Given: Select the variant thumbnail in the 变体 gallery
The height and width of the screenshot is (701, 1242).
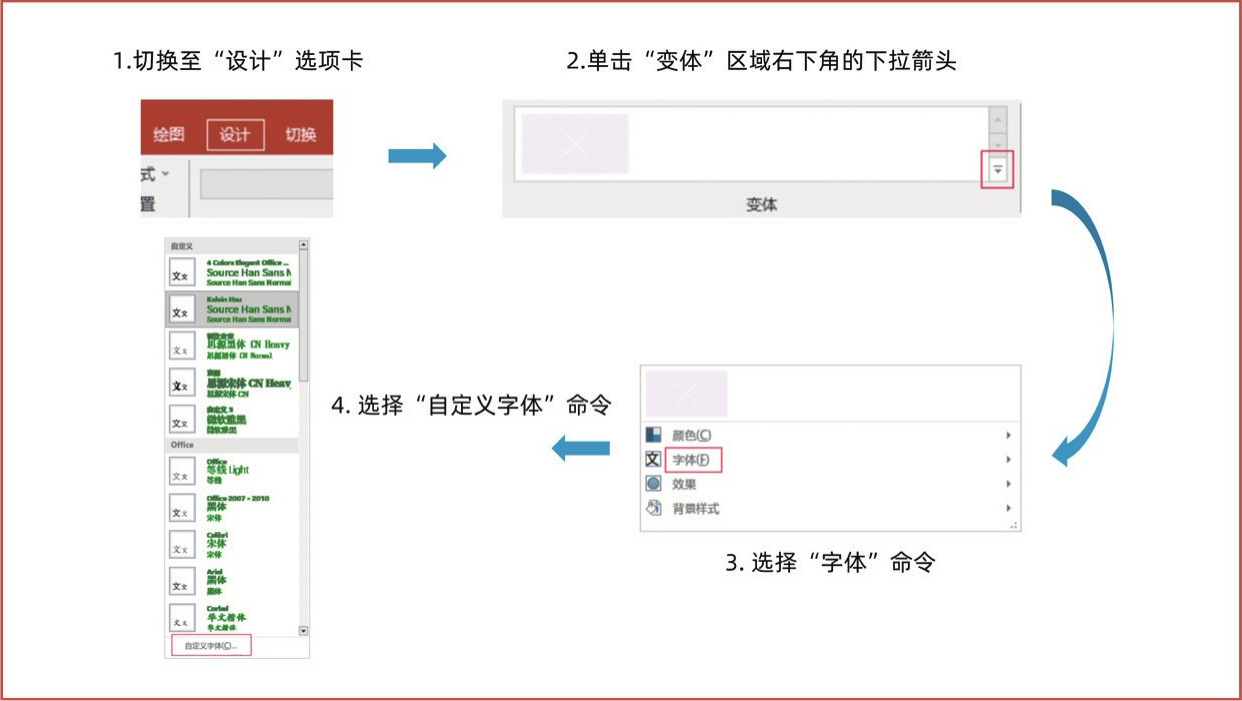Looking at the screenshot, I should tap(575, 144).
